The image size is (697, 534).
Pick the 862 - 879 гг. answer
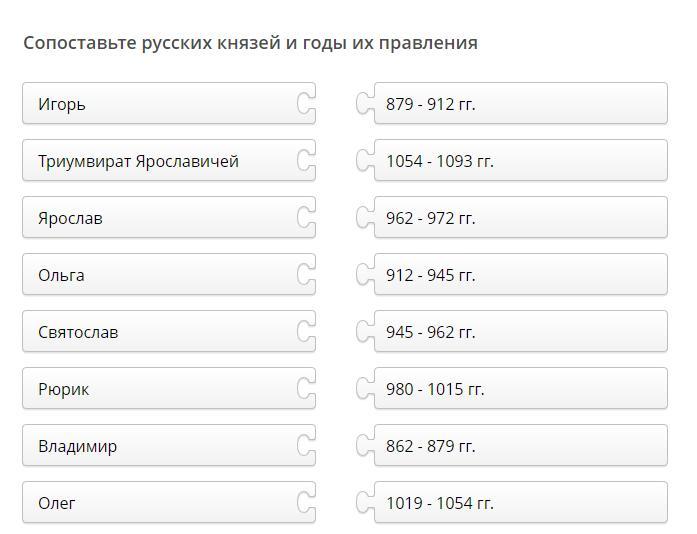pyautogui.click(x=520, y=446)
